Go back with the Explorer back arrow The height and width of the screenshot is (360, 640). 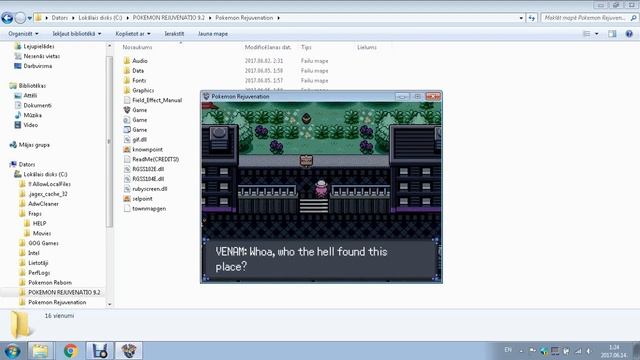tap(7, 18)
